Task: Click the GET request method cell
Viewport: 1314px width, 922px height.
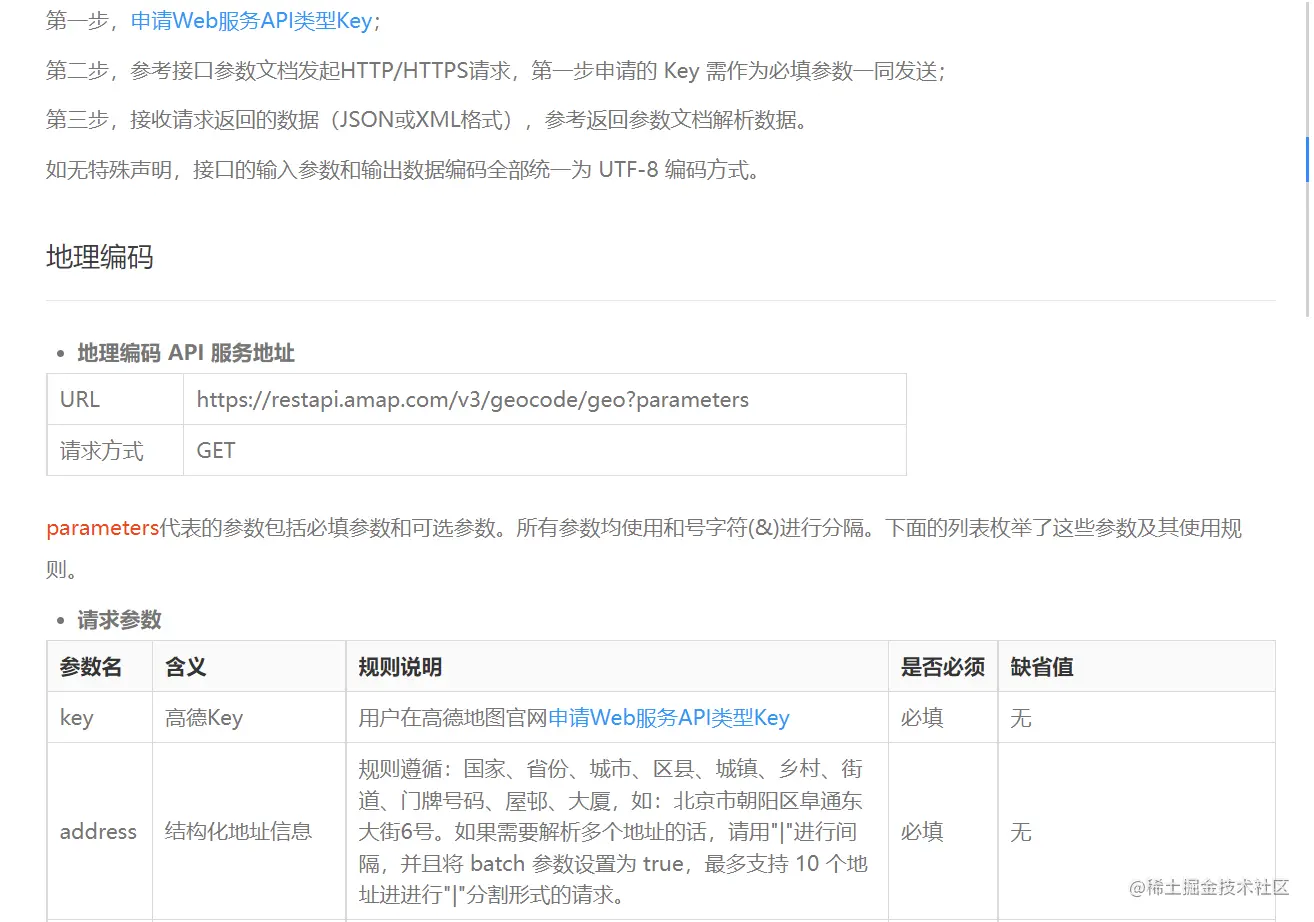Action: coord(215,451)
